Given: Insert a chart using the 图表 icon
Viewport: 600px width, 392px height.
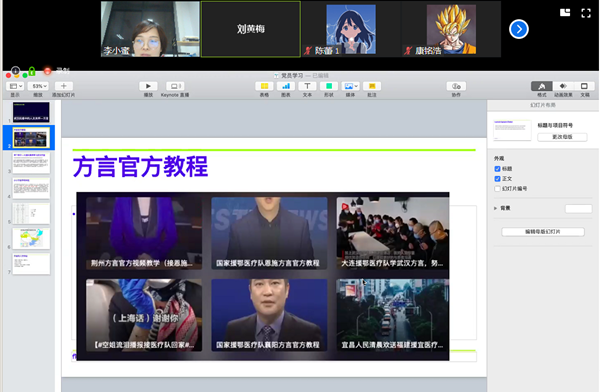Looking at the screenshot, I should tap(286, 86).
